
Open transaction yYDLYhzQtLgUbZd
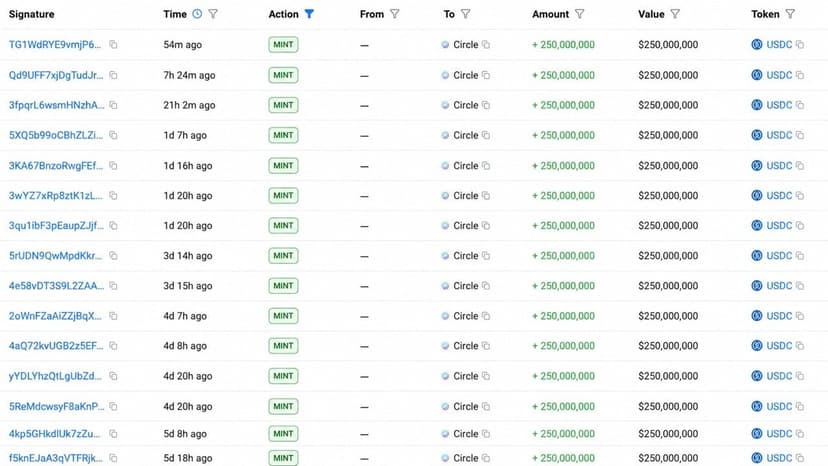[x=55, y=376]
